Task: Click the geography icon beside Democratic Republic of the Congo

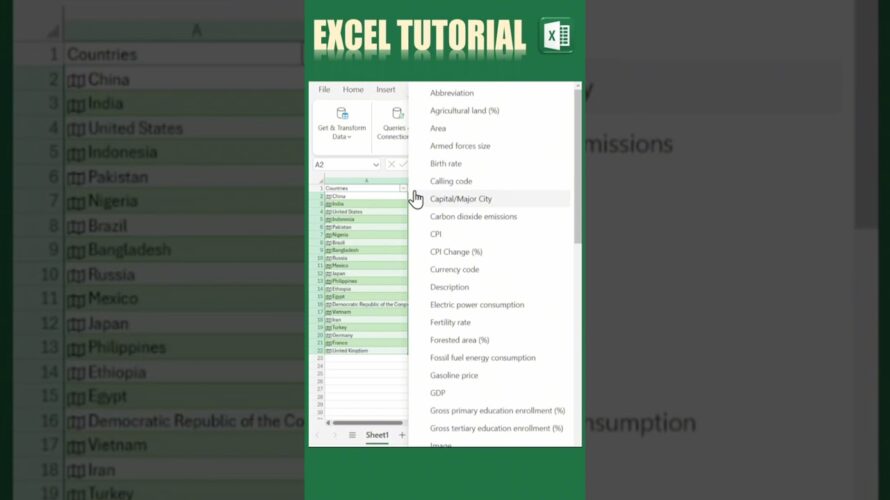Action: [x=329, y=304]
